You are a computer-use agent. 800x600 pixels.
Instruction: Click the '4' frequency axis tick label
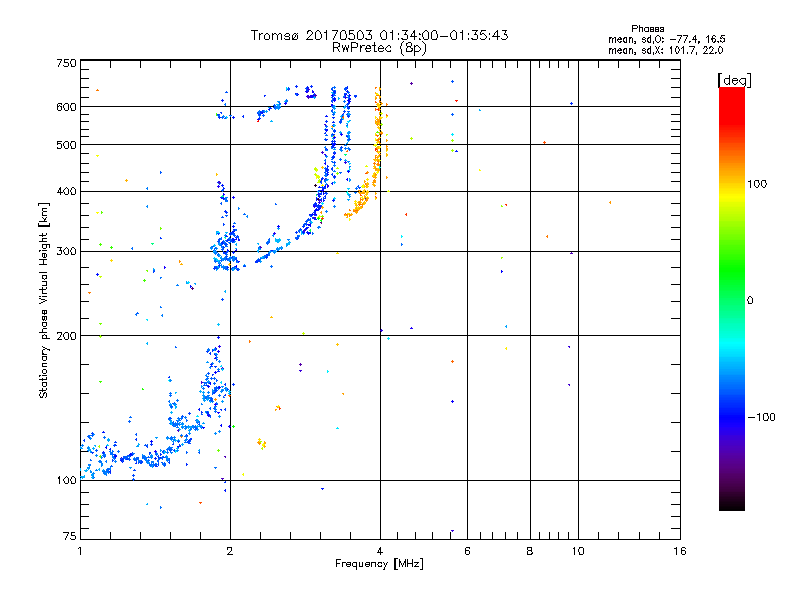tap(380, 551)
